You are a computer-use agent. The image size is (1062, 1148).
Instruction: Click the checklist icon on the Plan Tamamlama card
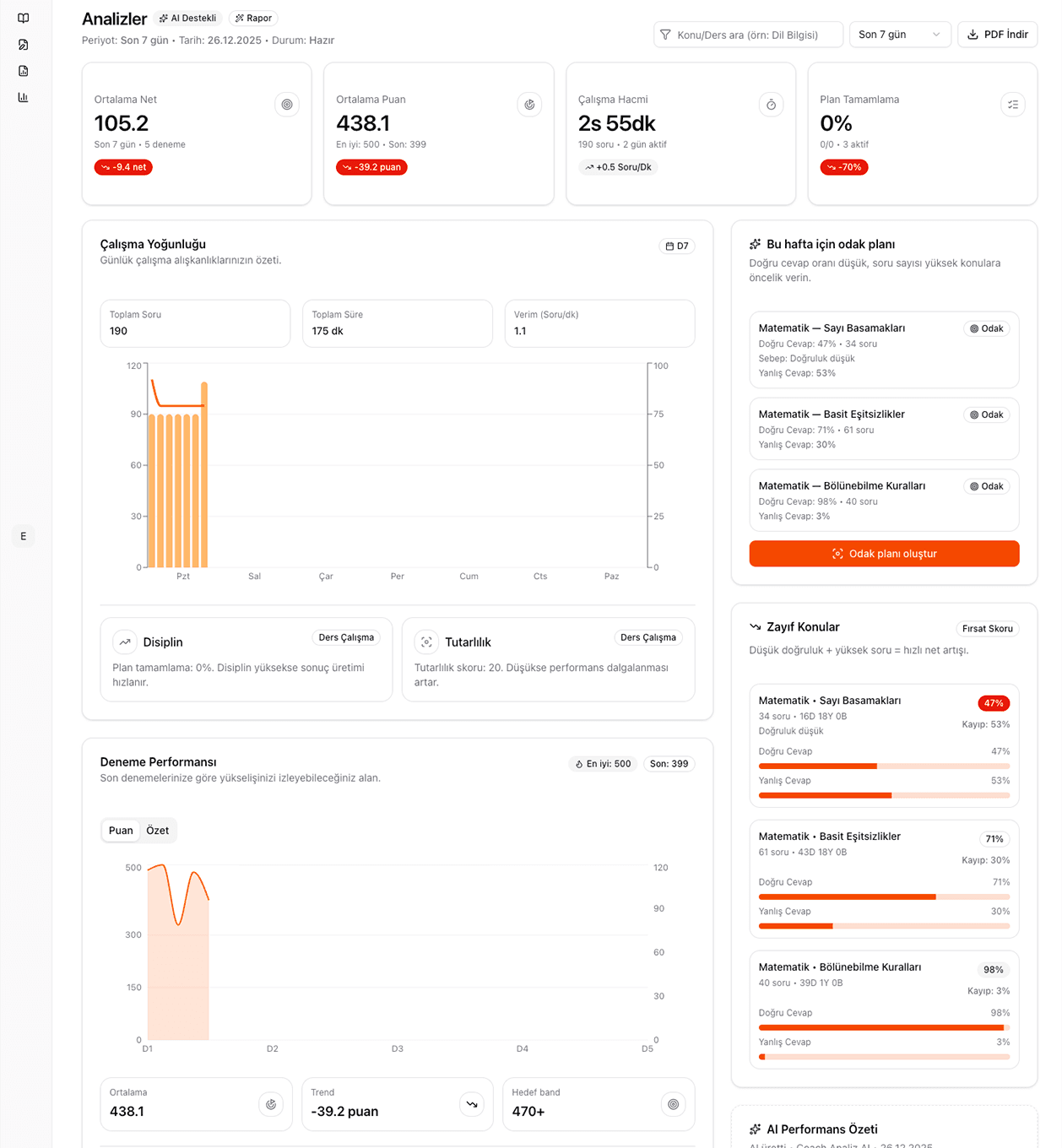(x=1012, y=105)
